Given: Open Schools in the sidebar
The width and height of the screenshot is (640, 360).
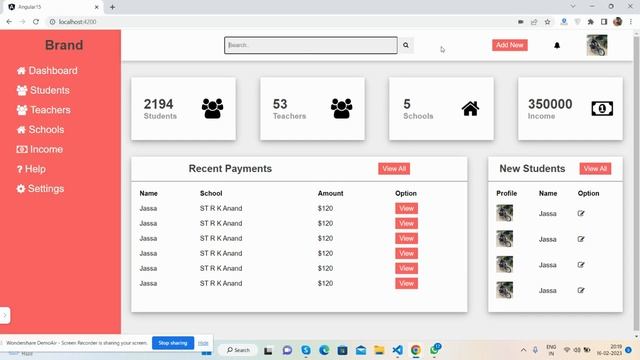Looking at the screenshot, I should click(x=40, y=130).
